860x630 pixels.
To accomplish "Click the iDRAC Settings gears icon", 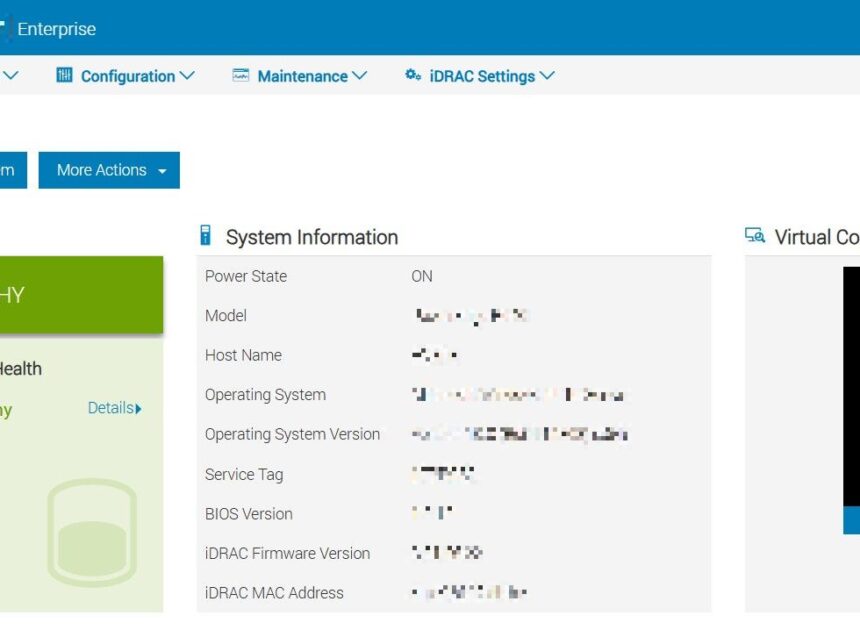I will (x=413, y=75).
